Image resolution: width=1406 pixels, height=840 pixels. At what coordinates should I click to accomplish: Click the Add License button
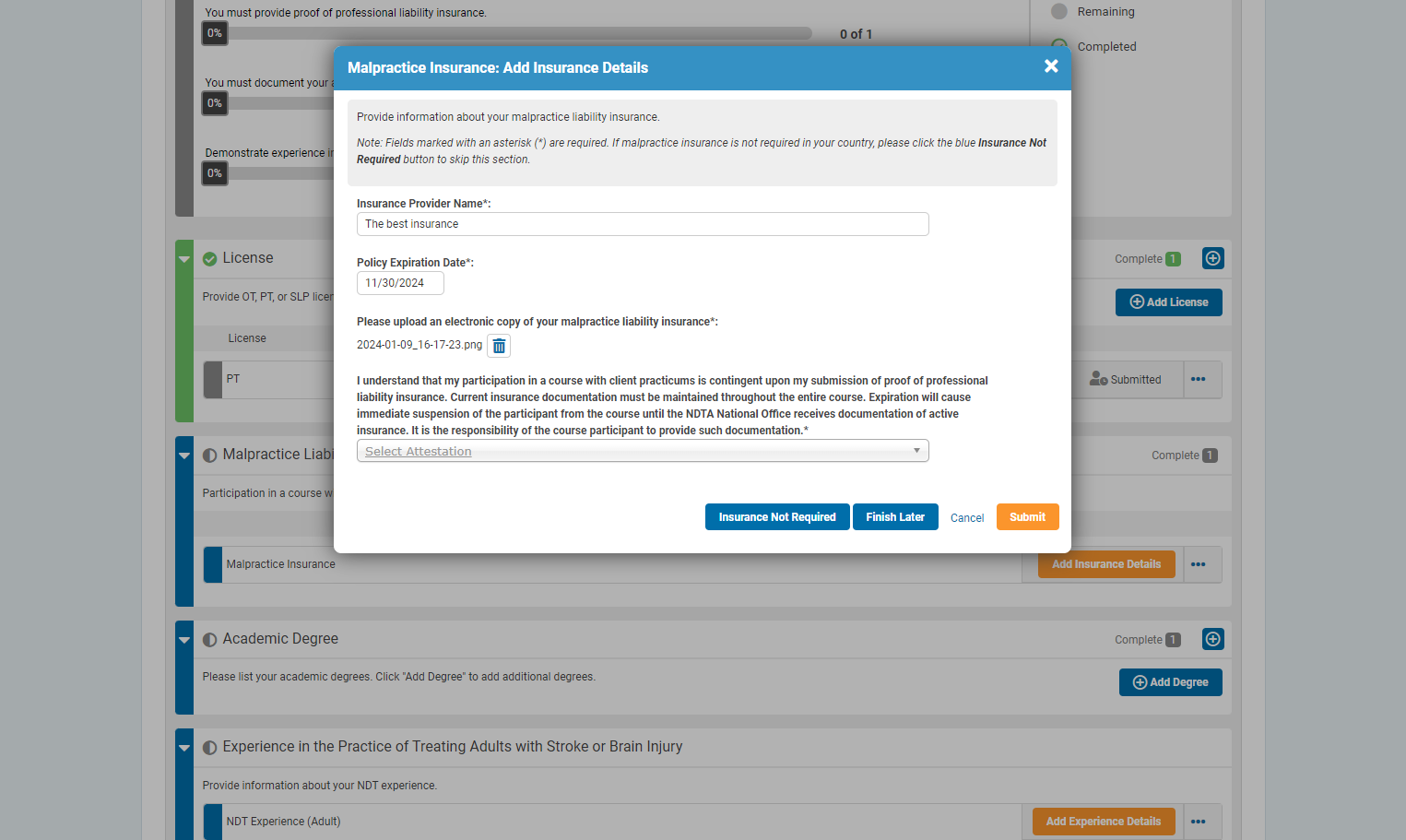[x=1168, y=302]
